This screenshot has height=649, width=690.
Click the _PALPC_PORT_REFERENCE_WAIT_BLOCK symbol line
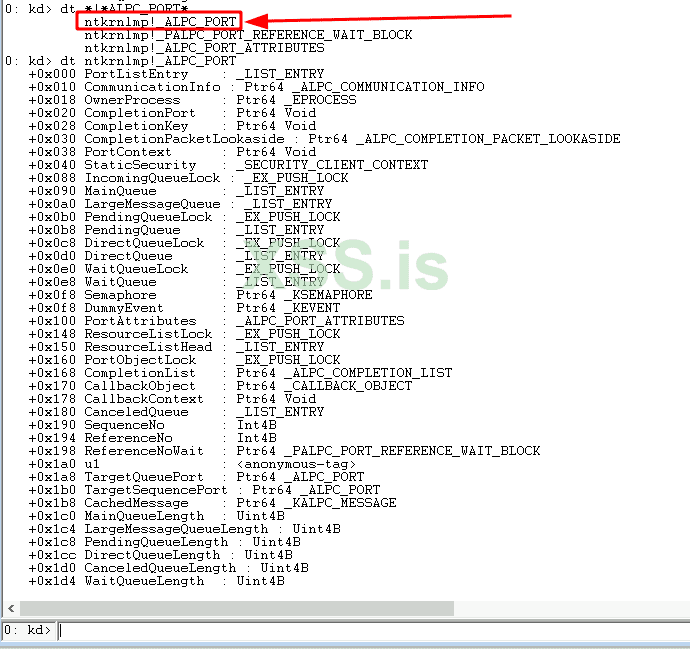pos(248,35)
